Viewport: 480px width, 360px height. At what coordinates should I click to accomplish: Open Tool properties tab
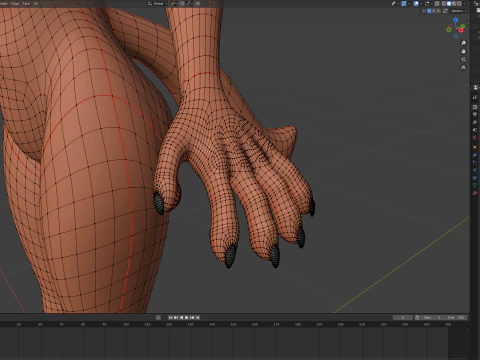[x=475, y=97]
